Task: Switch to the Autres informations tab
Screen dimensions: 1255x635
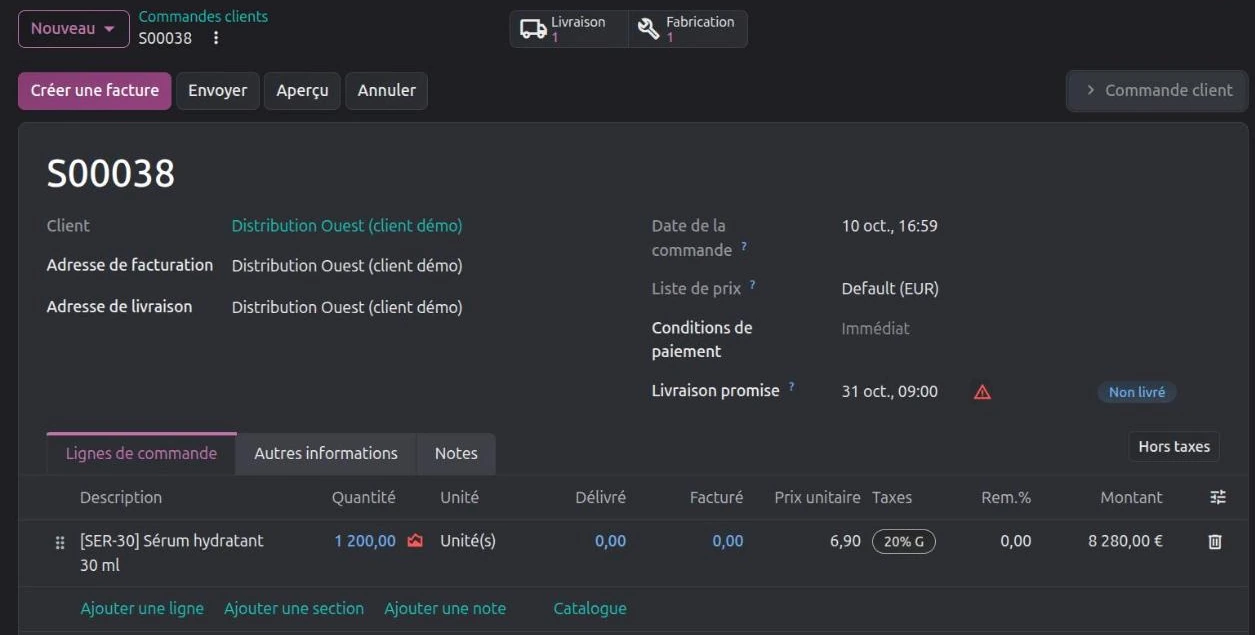Action: (326, 453)
